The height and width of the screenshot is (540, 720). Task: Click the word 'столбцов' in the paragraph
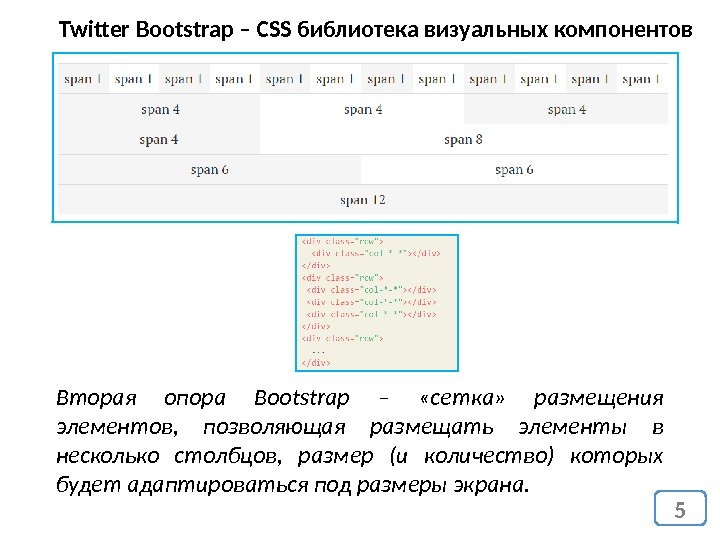click(228, 456)
